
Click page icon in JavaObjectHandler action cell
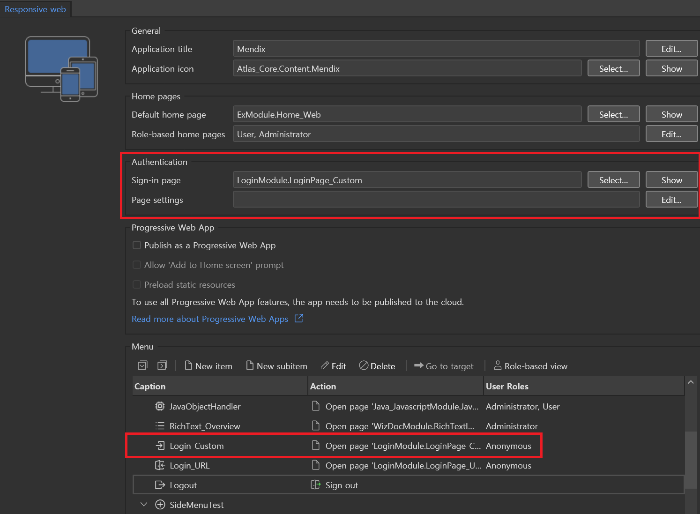pyautogui.click(x=316, y=406)
